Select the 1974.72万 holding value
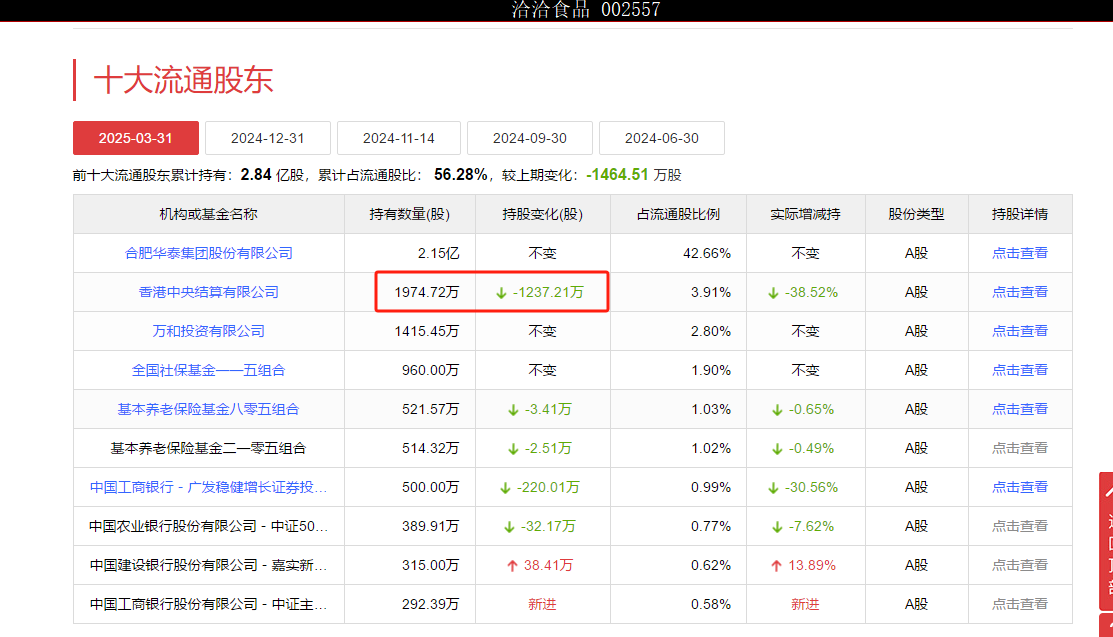1113x637 pixels. [427, 292]
